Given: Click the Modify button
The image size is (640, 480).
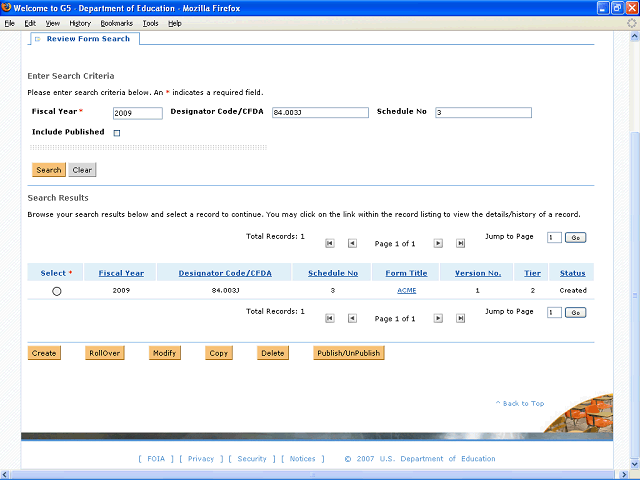Looking at the screenshot, I should [164, 353].
